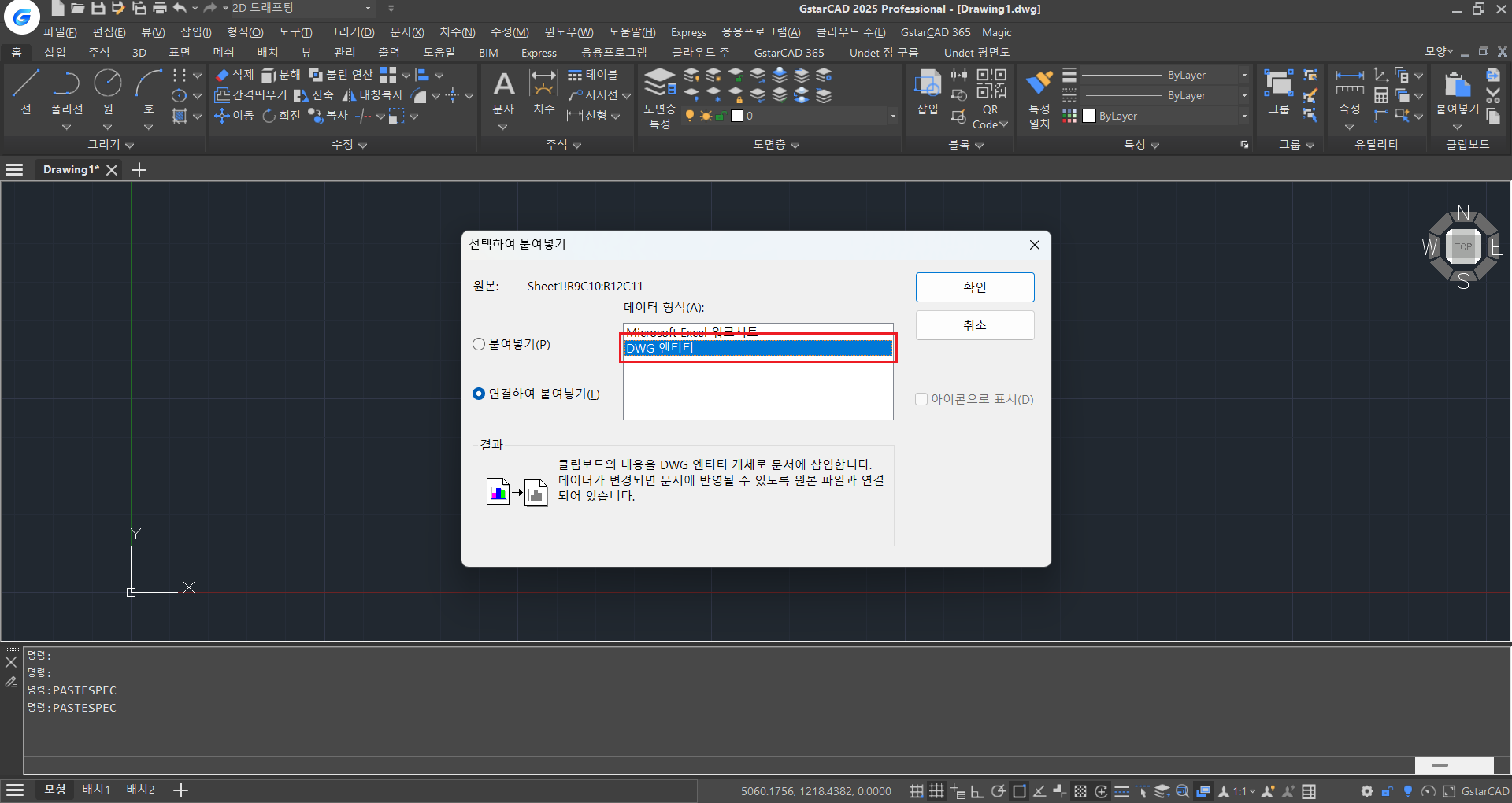Image resolution: width=1512 pixels, height=803 pixels.
Task: Select the Line (선) drawing tool
Action: [25, 91]
